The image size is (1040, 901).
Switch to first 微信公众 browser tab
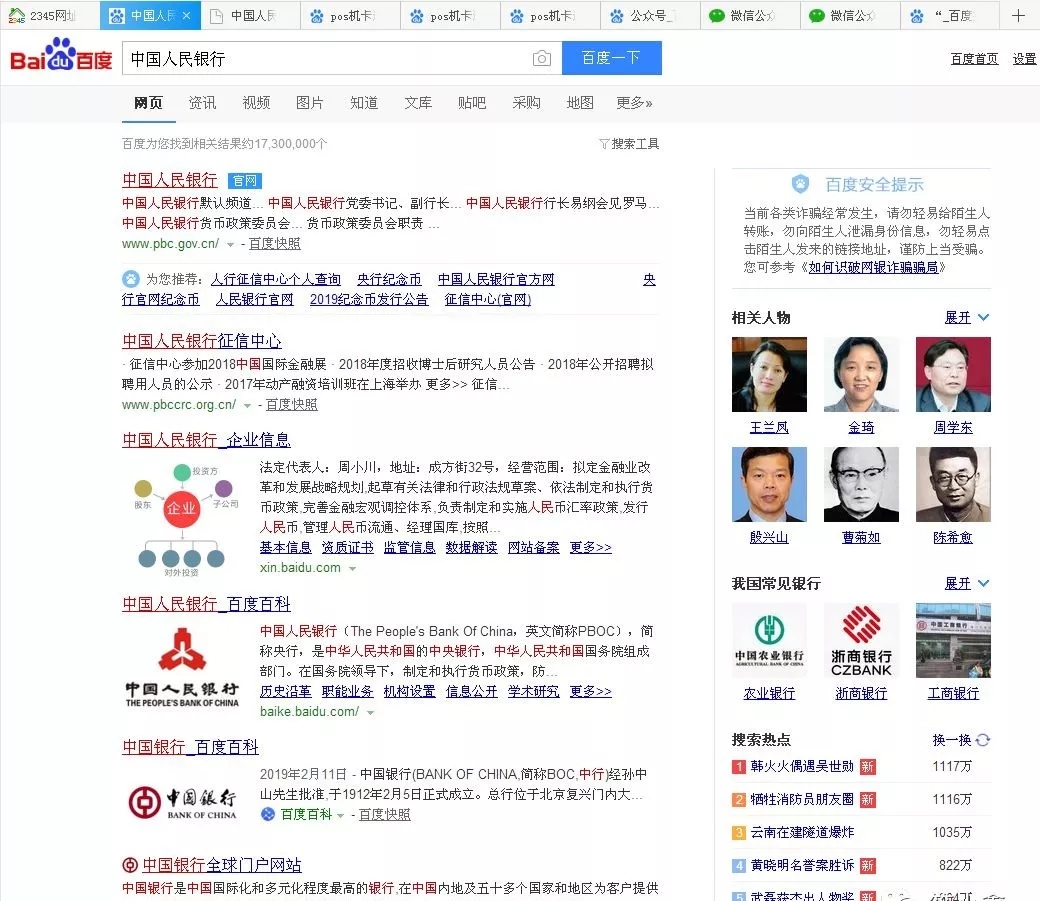tap(750, 15)
